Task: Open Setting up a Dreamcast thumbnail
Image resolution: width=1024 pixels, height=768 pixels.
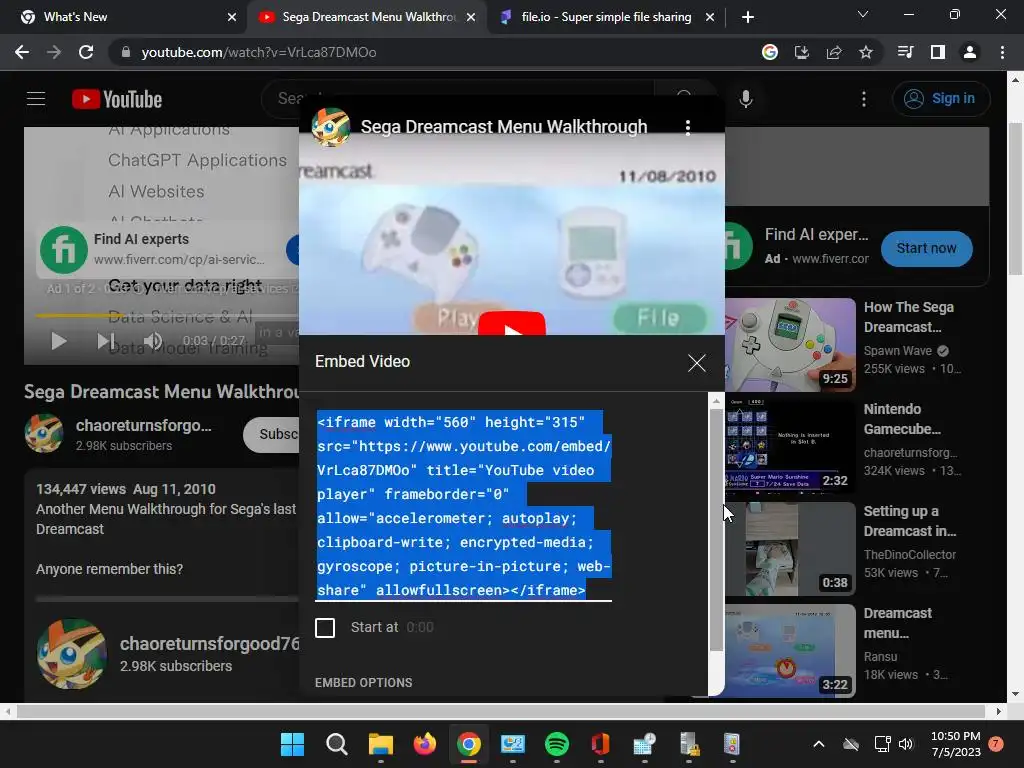Action: point(790,549)
